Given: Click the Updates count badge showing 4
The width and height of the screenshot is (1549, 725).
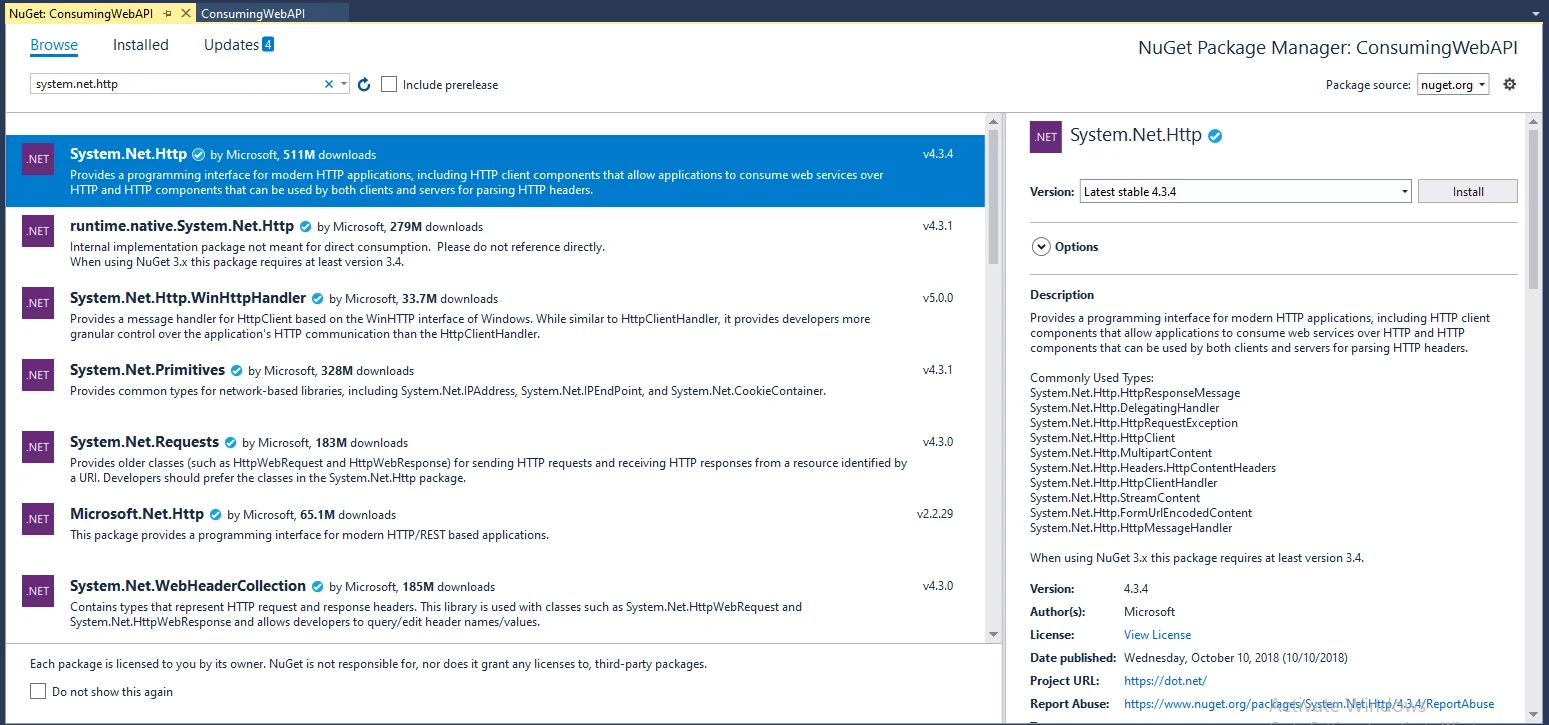Looking at the screenshot, I should point(268,44).
